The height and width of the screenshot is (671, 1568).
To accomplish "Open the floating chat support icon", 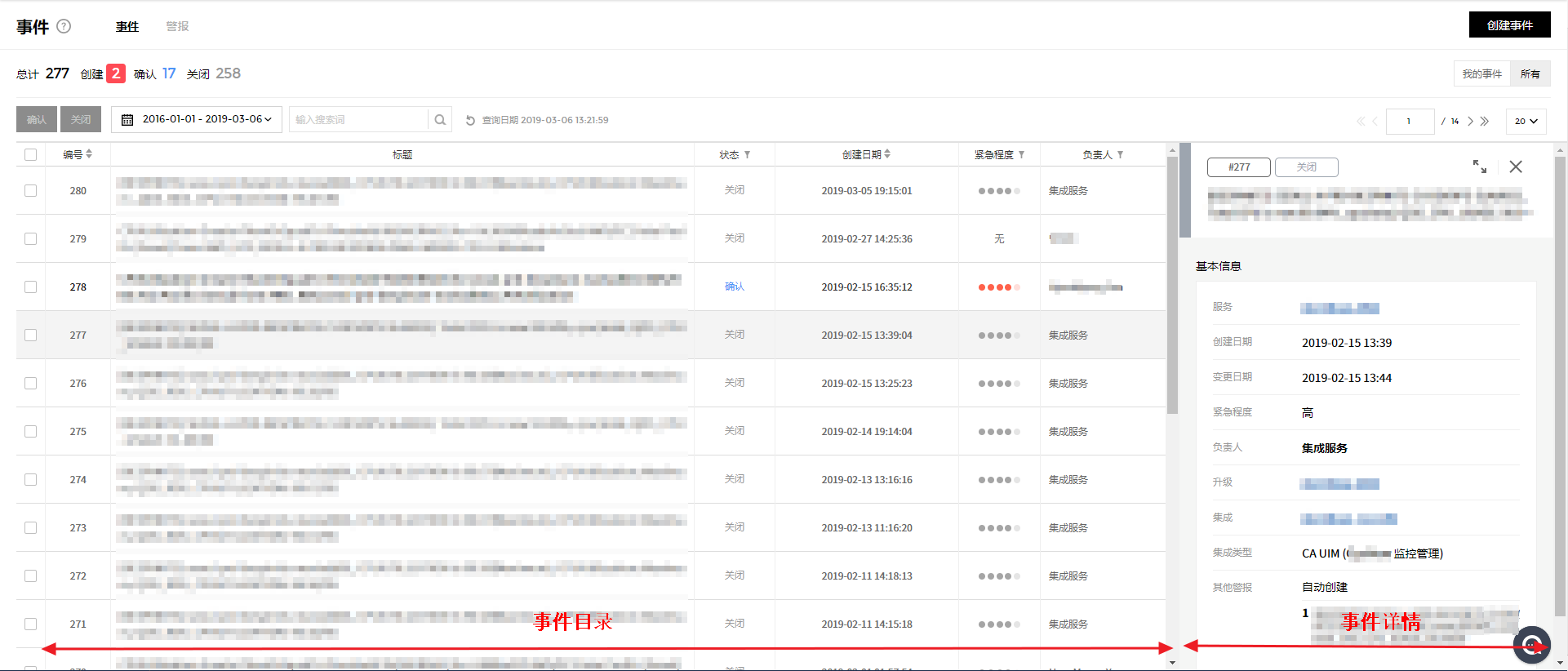I will (1531, 645).
